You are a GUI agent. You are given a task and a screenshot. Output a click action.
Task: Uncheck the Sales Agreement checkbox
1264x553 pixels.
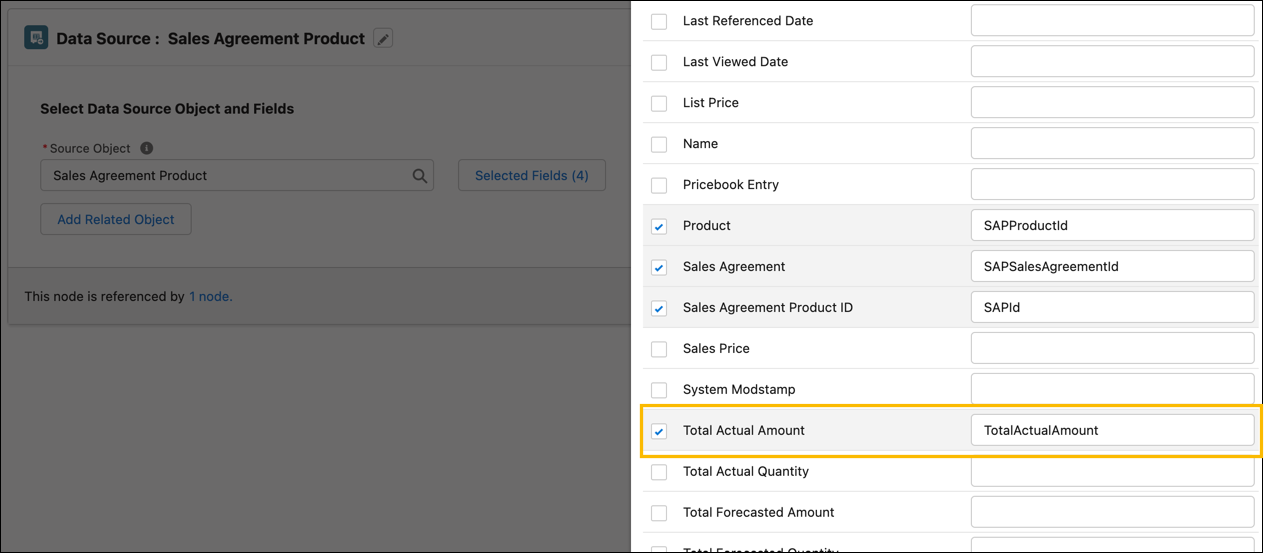pos(659,267)
